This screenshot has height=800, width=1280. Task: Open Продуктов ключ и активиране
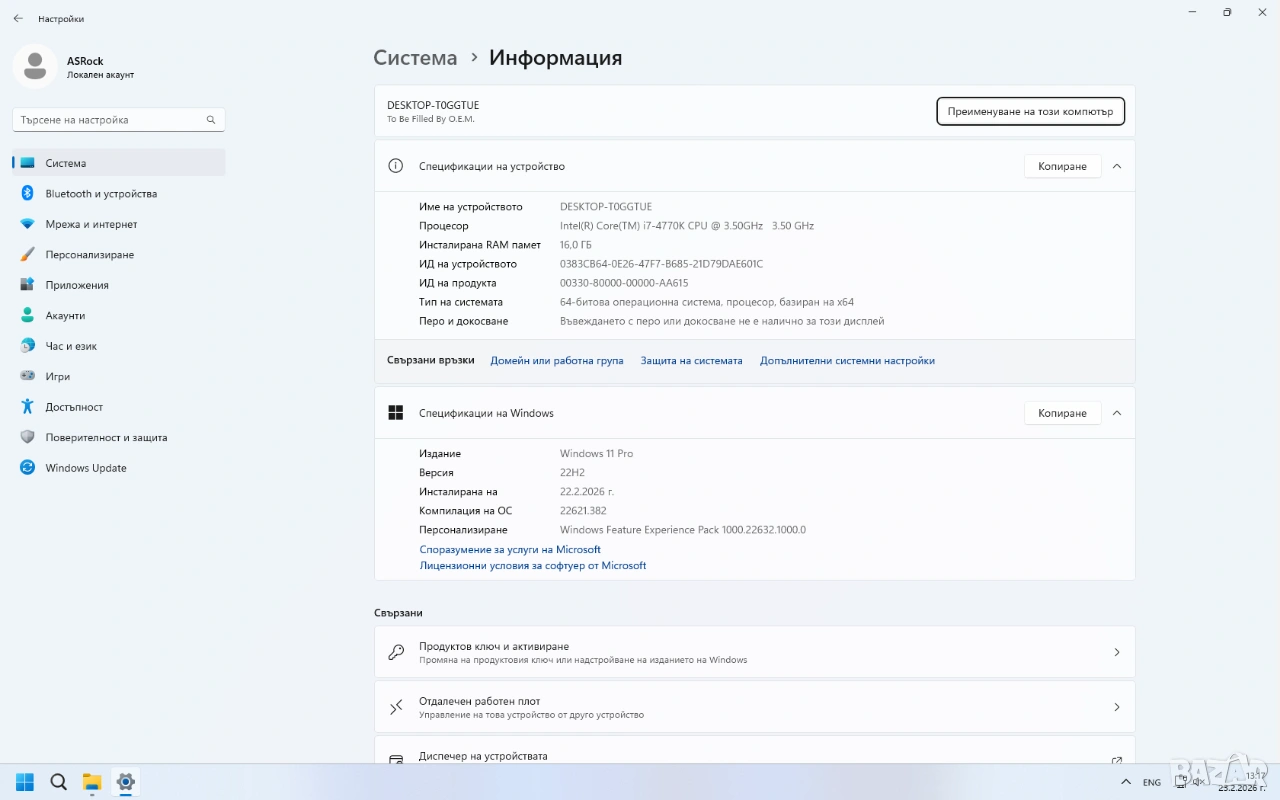[754, 652]
